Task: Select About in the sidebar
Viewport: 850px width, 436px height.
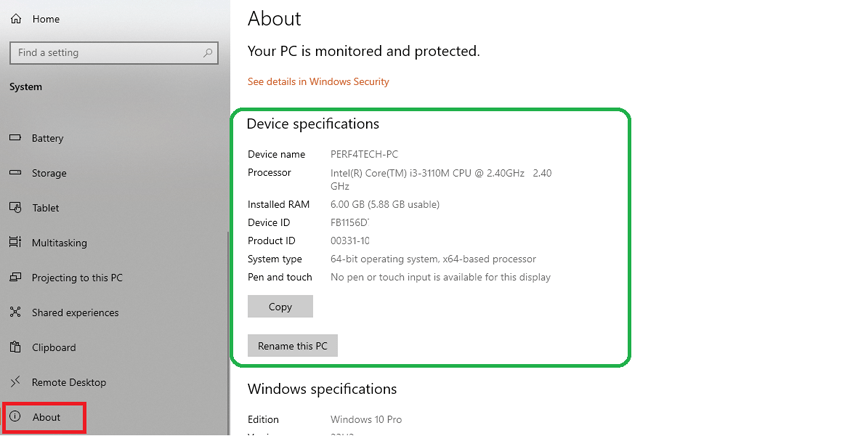Action: (44, 417)
